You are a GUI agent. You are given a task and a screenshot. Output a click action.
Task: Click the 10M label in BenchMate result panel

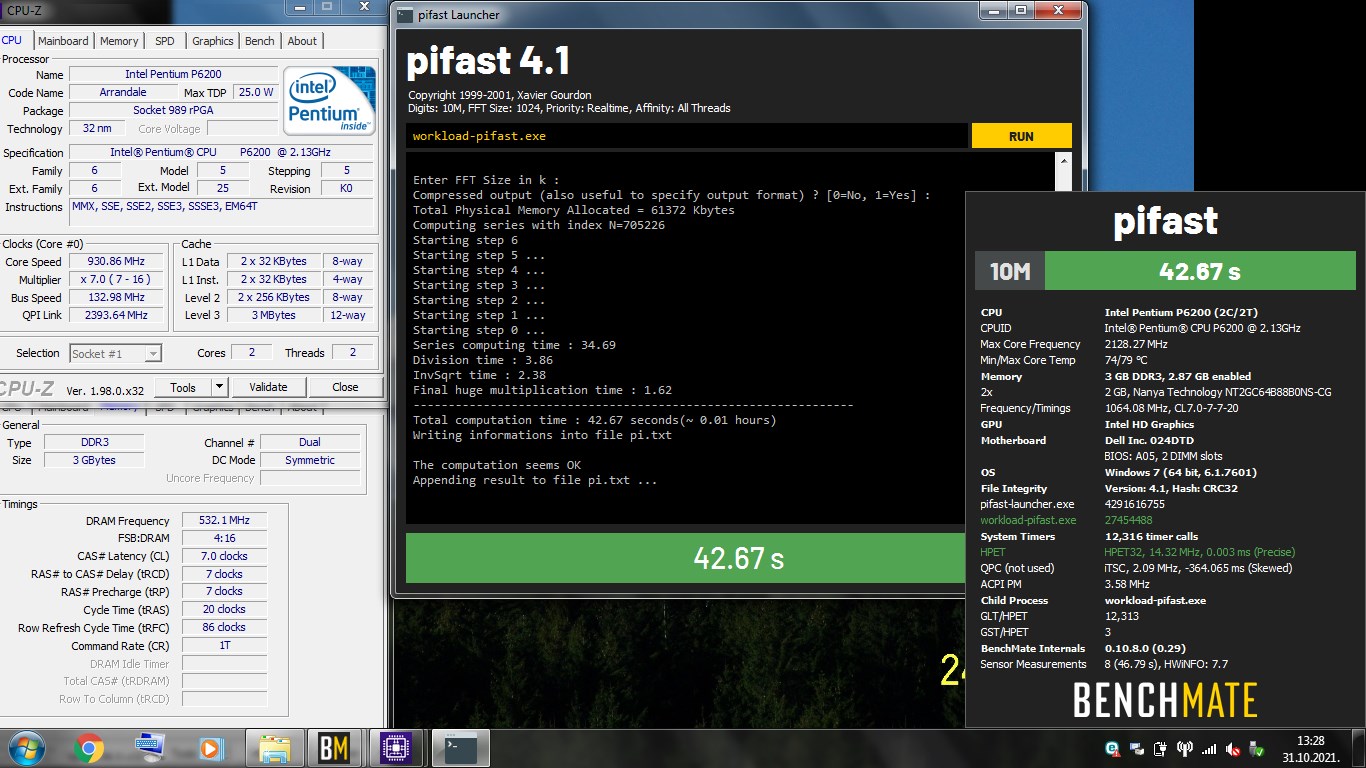click(1009, 271)
